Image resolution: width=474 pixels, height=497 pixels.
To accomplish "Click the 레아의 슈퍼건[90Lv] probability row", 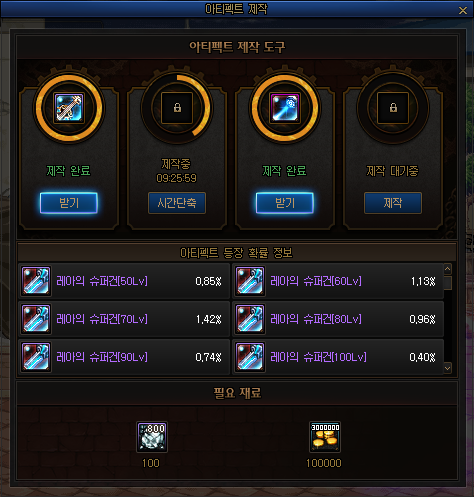I will point(124,357).
